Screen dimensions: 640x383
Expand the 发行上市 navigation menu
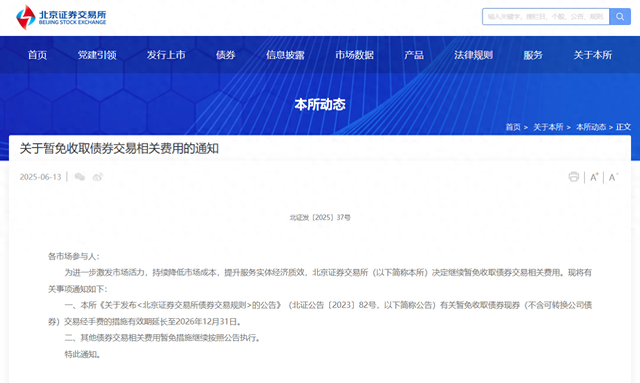166,55
